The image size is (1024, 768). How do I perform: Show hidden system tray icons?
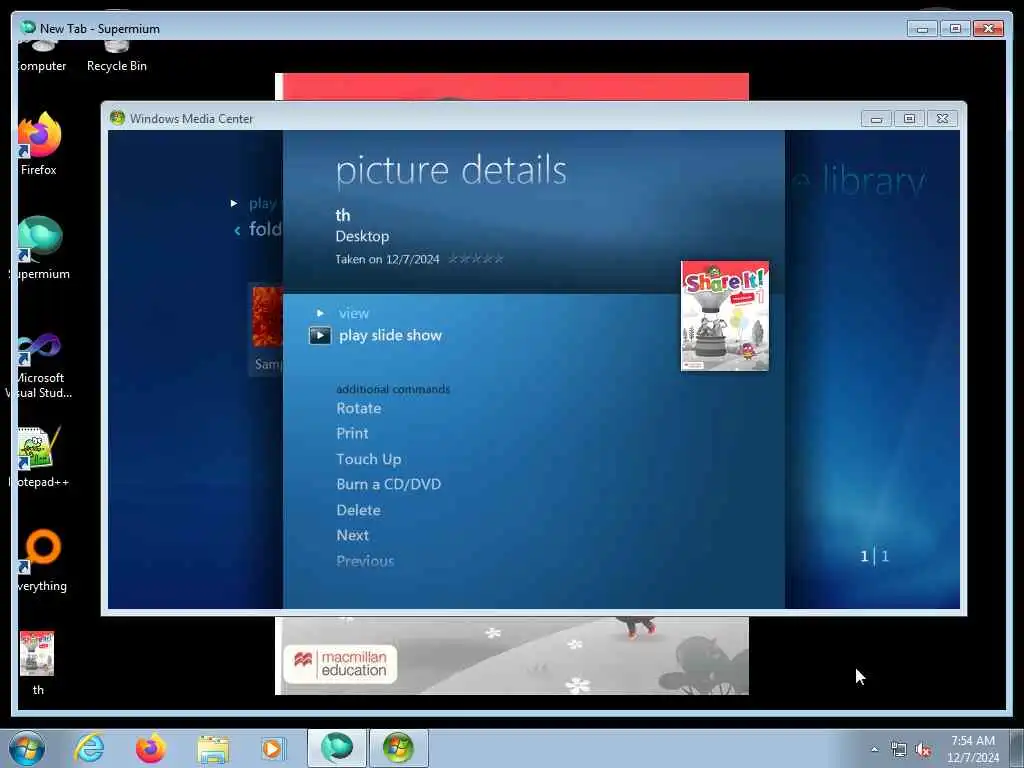(x=874, y=749)
